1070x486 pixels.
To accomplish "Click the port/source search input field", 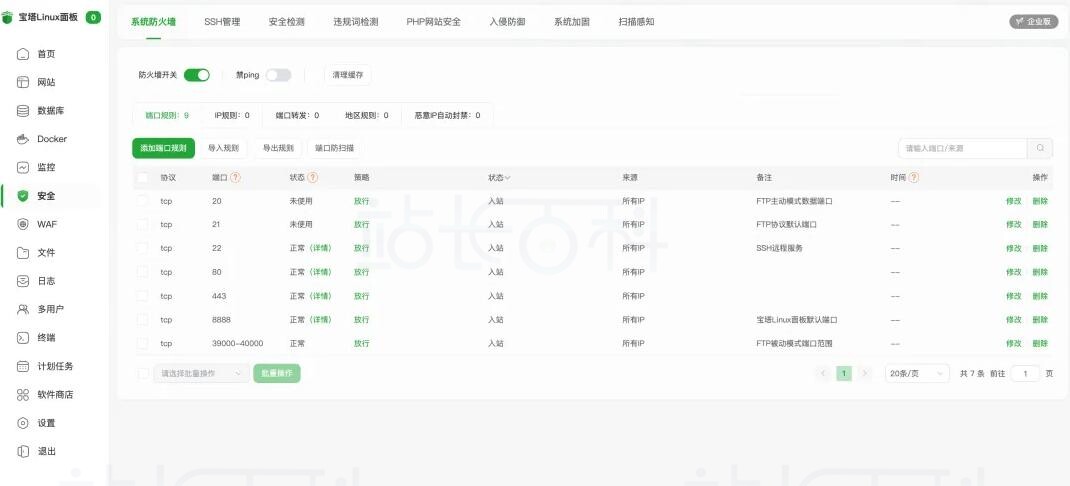I will coord(963,148).
